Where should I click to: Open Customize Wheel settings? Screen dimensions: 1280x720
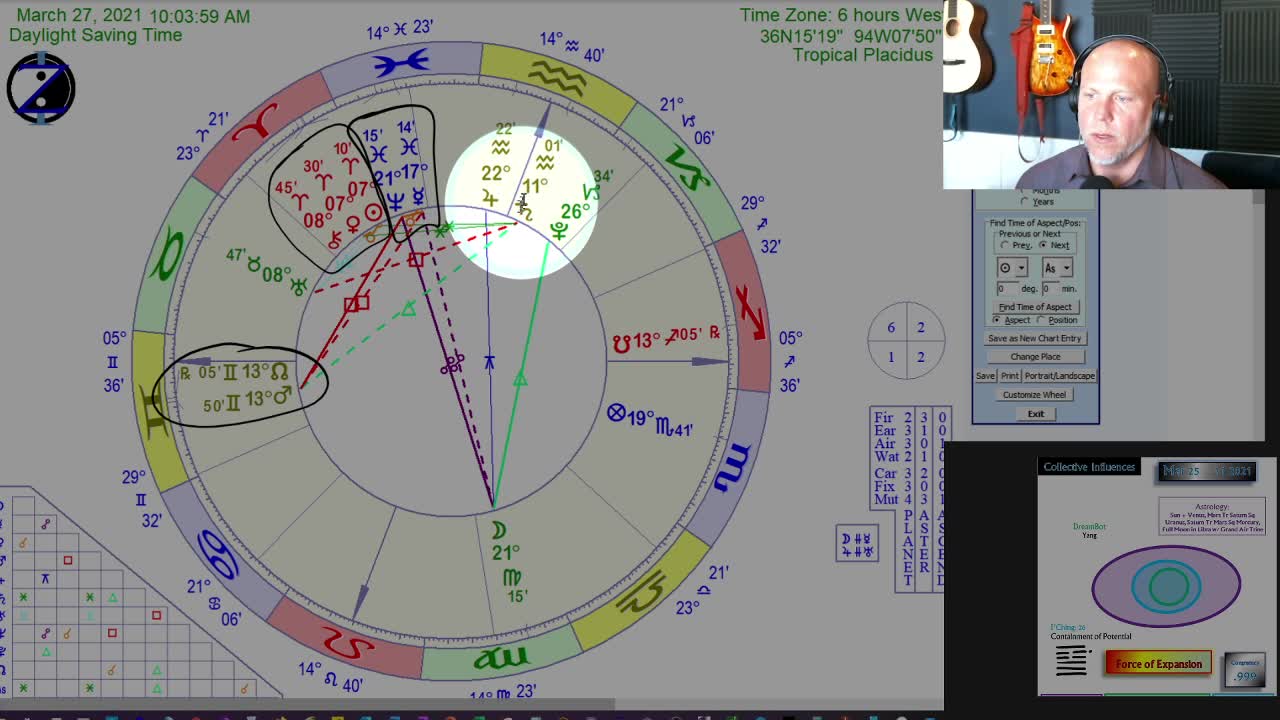coord(1035,394)
